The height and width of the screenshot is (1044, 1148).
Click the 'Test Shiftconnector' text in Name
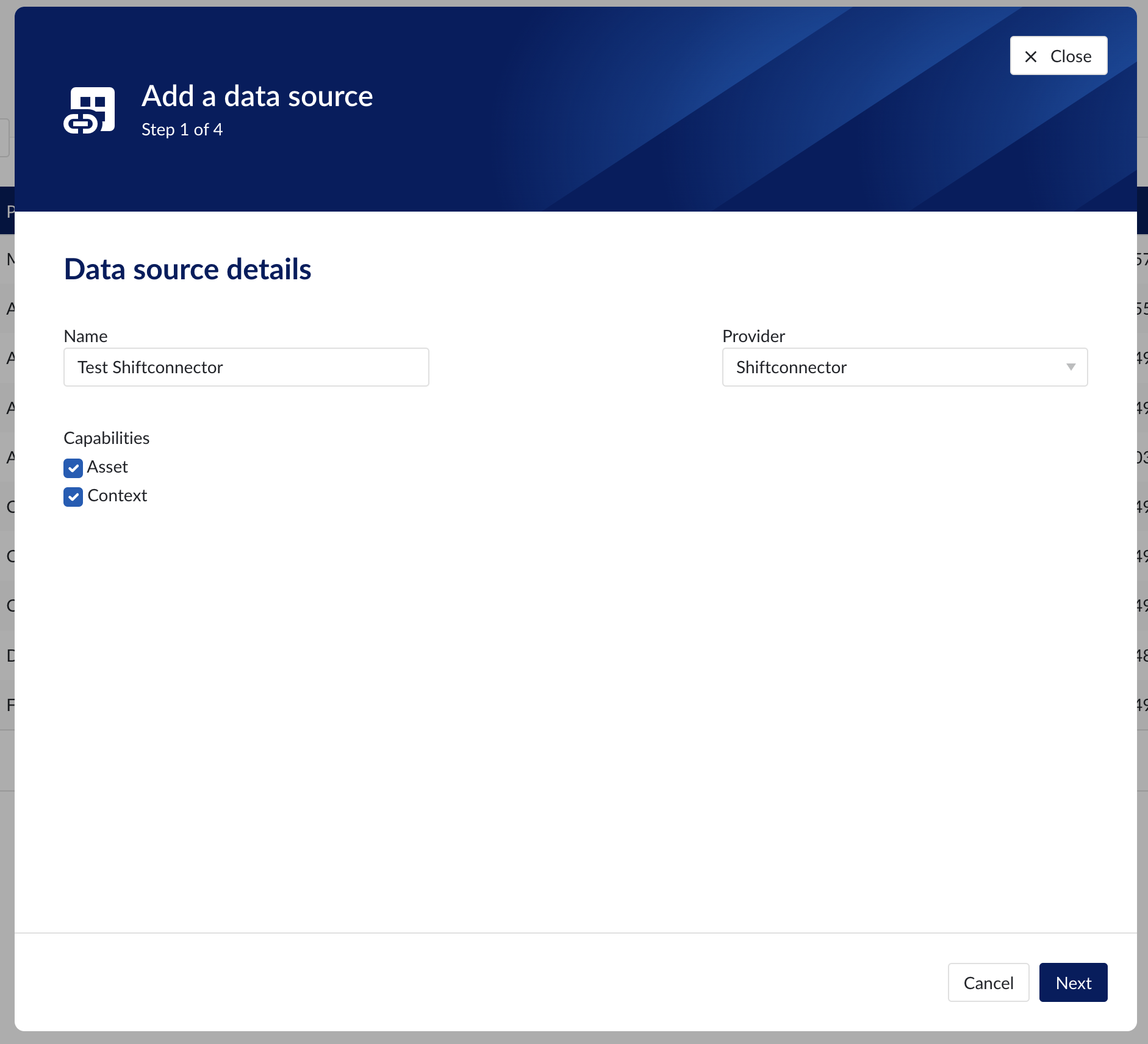tap(150, 367)
